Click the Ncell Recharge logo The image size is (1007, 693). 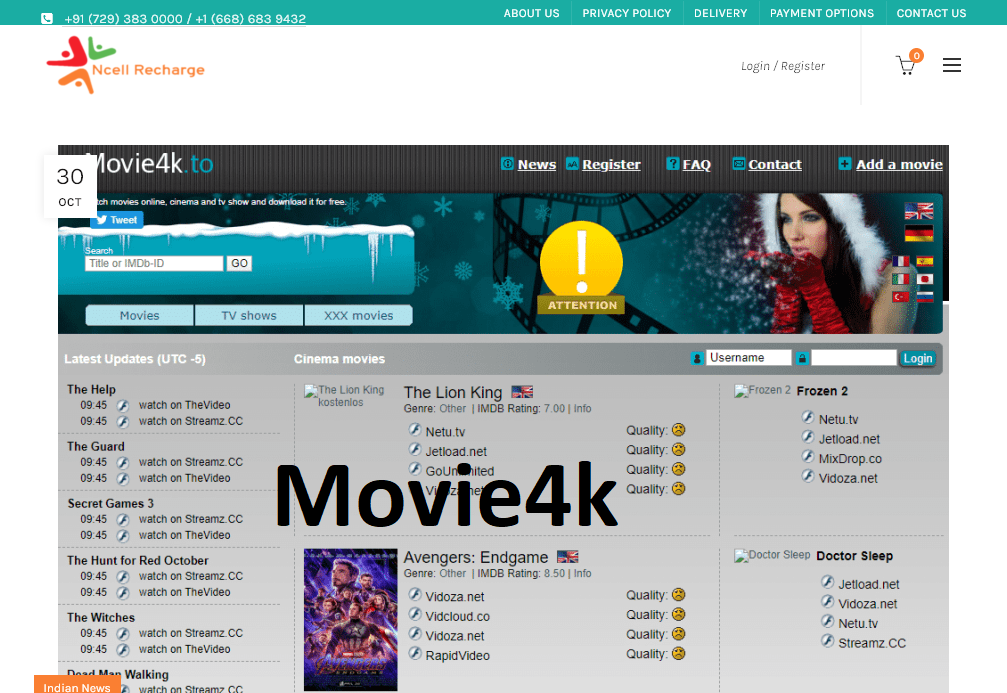pos(126,65)
